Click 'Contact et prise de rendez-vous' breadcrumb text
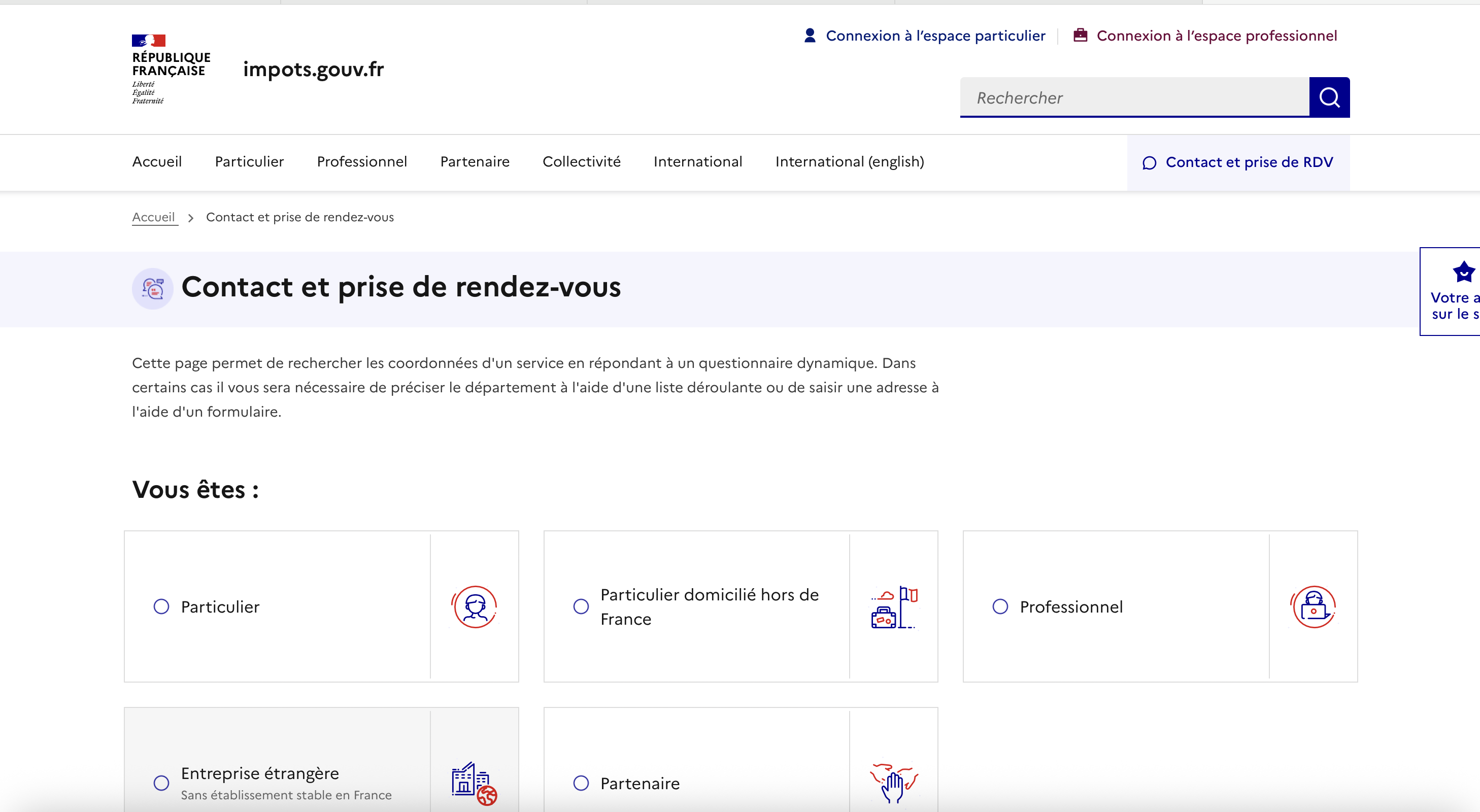Viewport: 1480px width, 812px height. [300, 217]
